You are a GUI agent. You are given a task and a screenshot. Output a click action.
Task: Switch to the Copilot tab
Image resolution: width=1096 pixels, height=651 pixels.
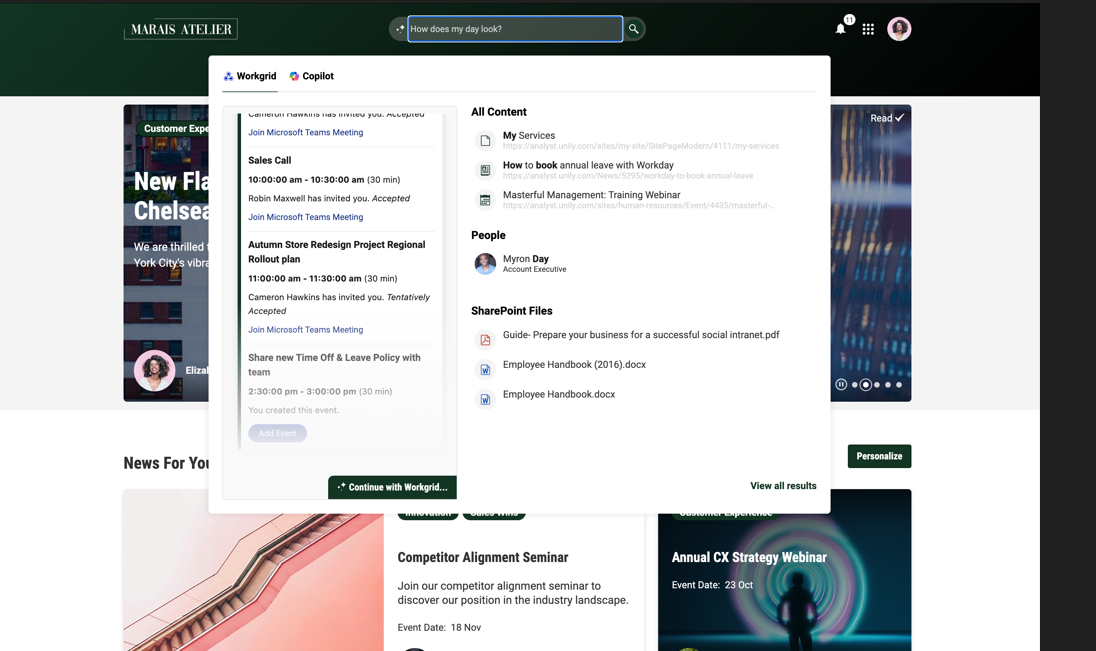(x=311, y=76)
